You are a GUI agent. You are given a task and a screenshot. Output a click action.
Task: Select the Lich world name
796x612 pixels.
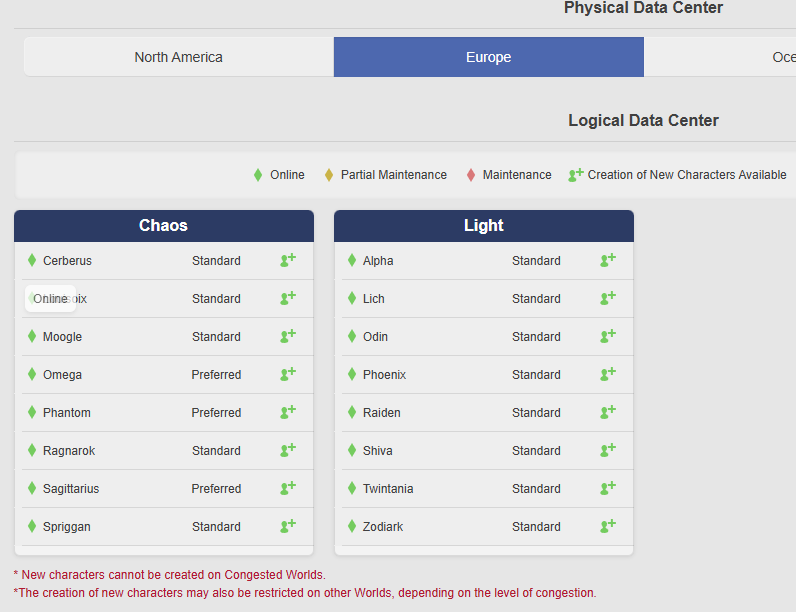[374, 298]
